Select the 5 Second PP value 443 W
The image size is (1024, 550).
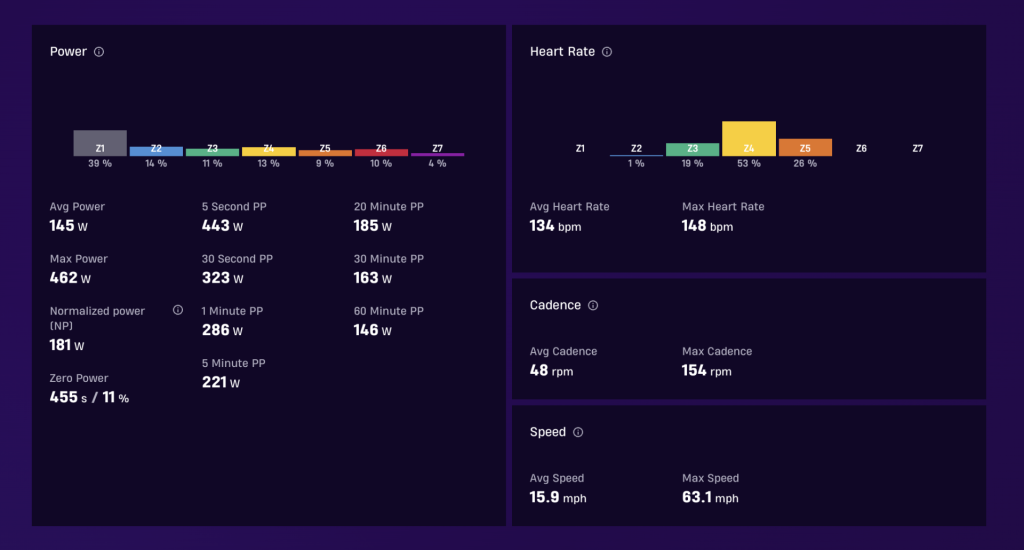coord(222,226)
